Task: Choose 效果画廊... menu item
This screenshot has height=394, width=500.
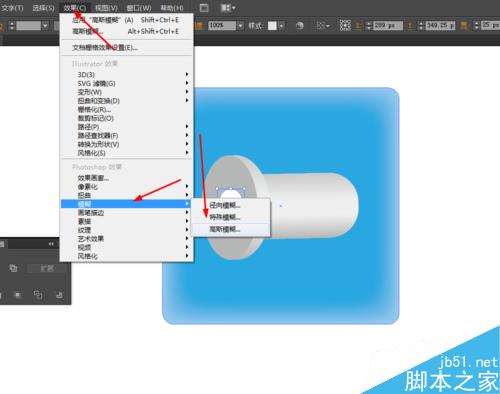Action: coord(126,178)
